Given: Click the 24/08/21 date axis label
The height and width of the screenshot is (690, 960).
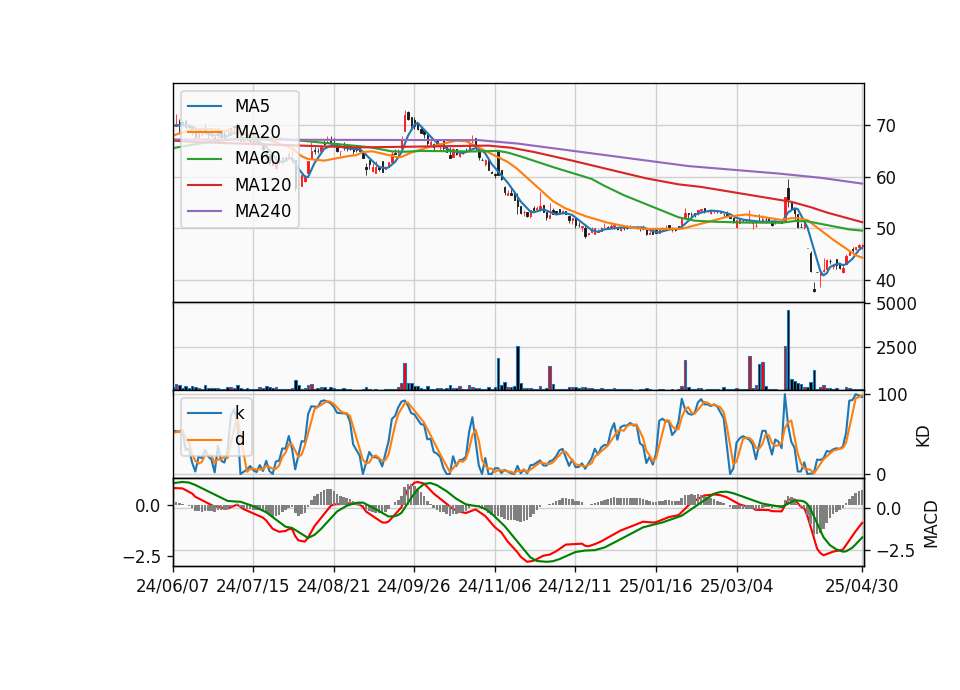Looking at the screenshot, I should pyautogui.click(x=334, y=586).
